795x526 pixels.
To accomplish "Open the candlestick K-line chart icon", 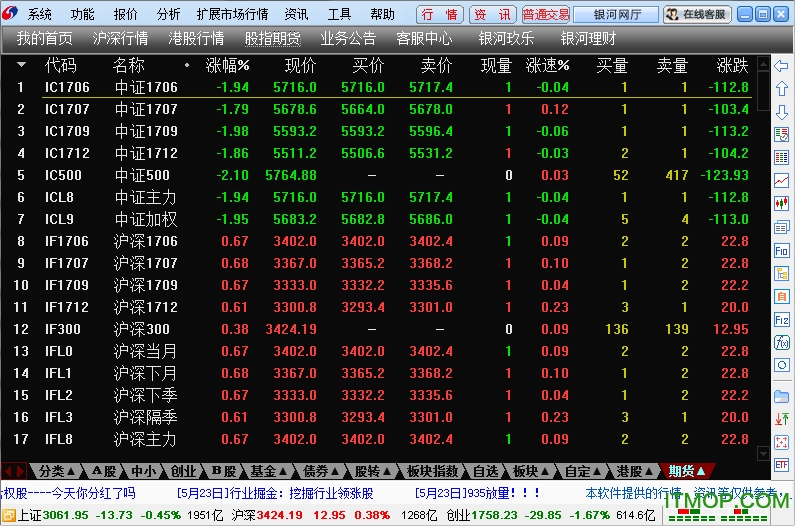I will (x=781, y=203).
